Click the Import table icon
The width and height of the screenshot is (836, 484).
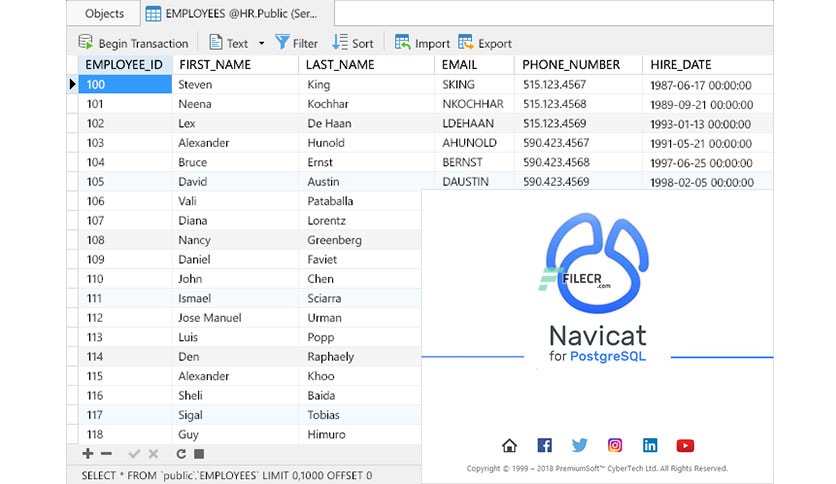(x=403, y=42)
